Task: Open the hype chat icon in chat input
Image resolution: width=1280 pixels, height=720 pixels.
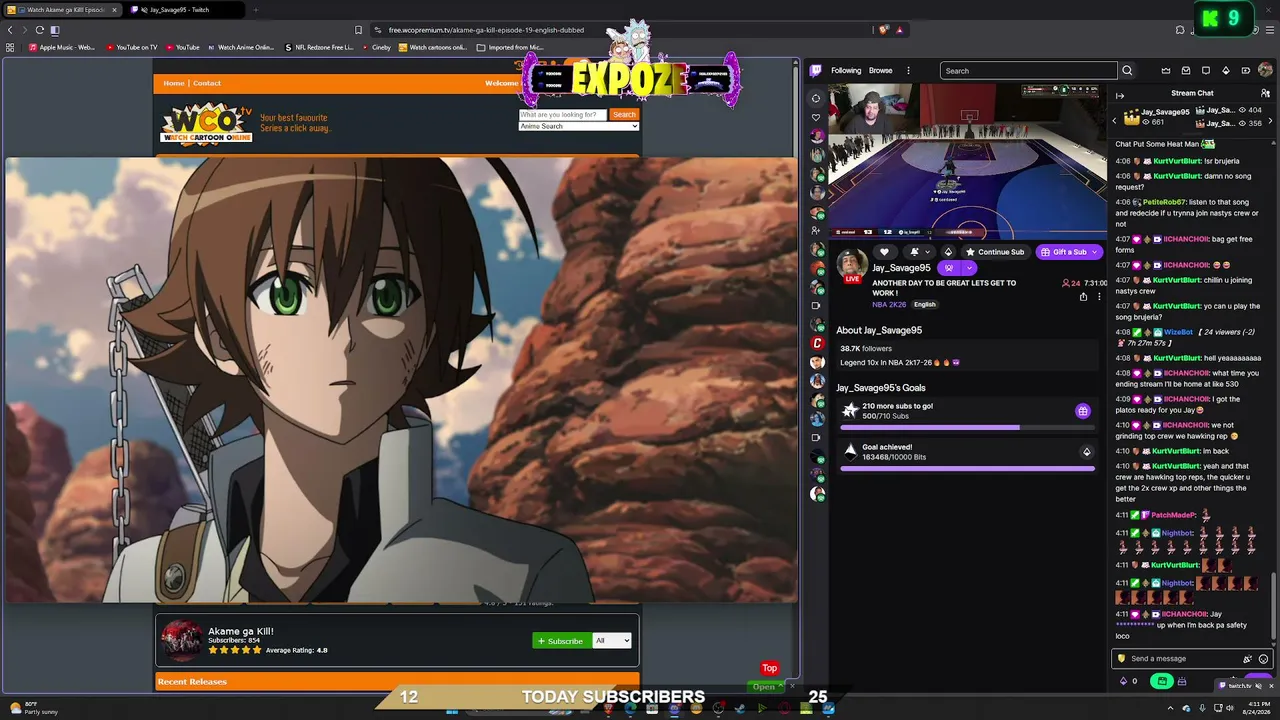Action: pyautogui.click(x=1247, y=659)
